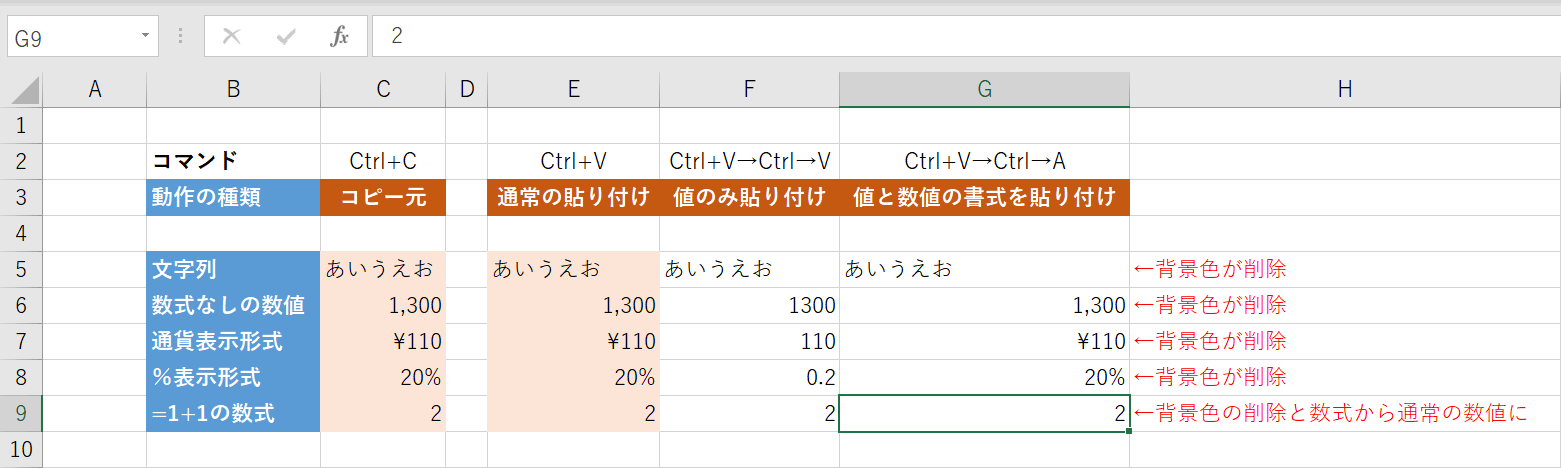Select column C header
The height and width of the screenshot is (468, 1561).
[383, 90]
